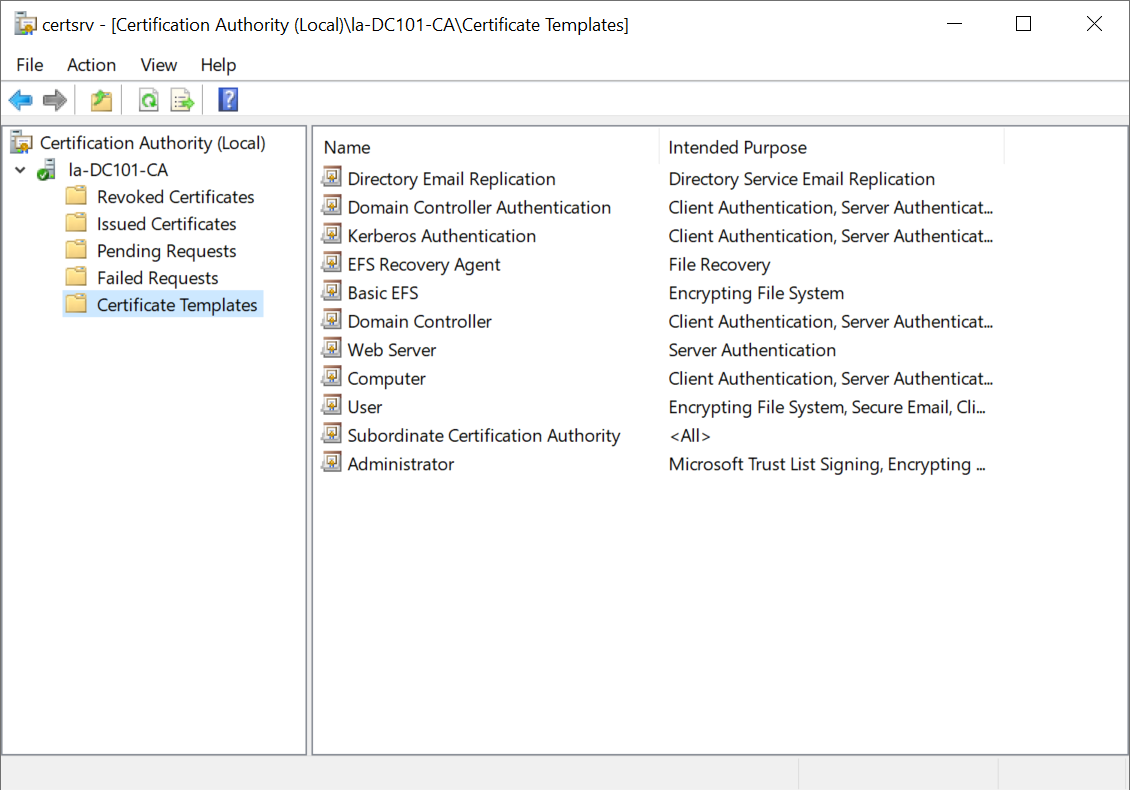Open Help via the question mark icon
Screen dimensions: 1130x790
pyautogui.click(x=228, y=100)
